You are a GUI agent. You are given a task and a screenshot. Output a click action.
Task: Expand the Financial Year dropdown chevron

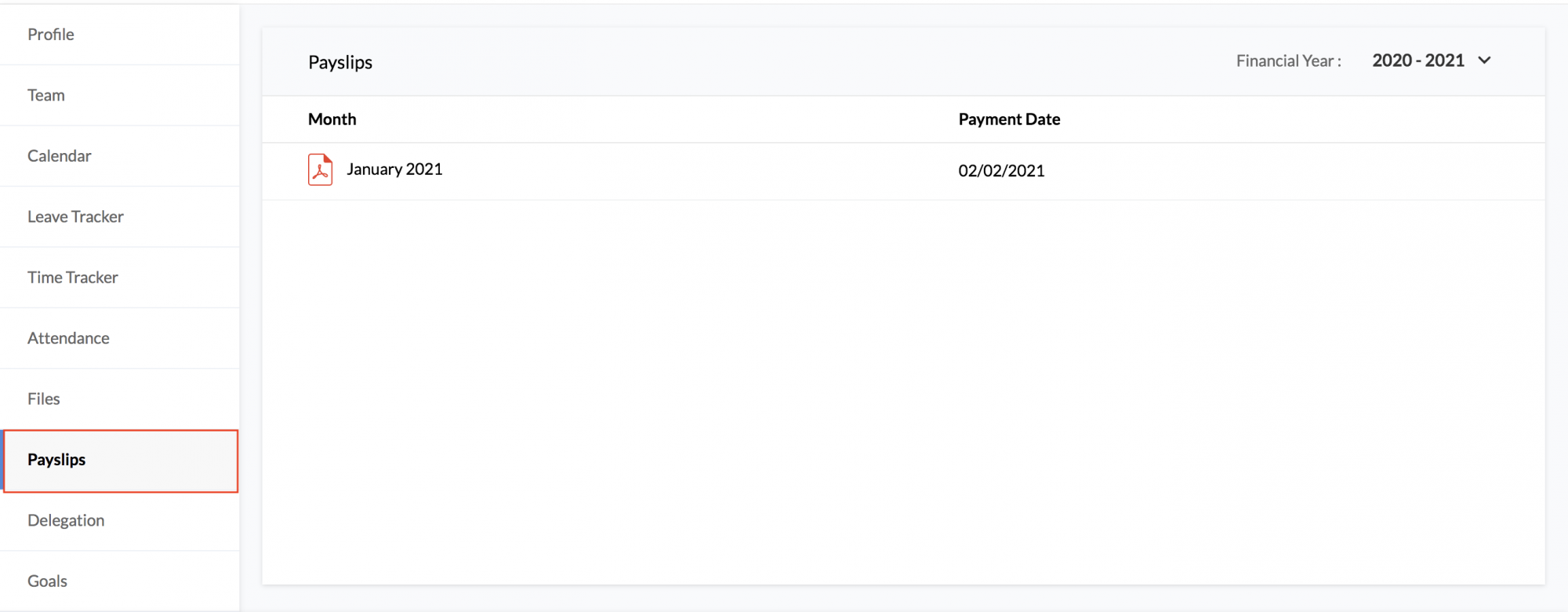click(1484, 60)
